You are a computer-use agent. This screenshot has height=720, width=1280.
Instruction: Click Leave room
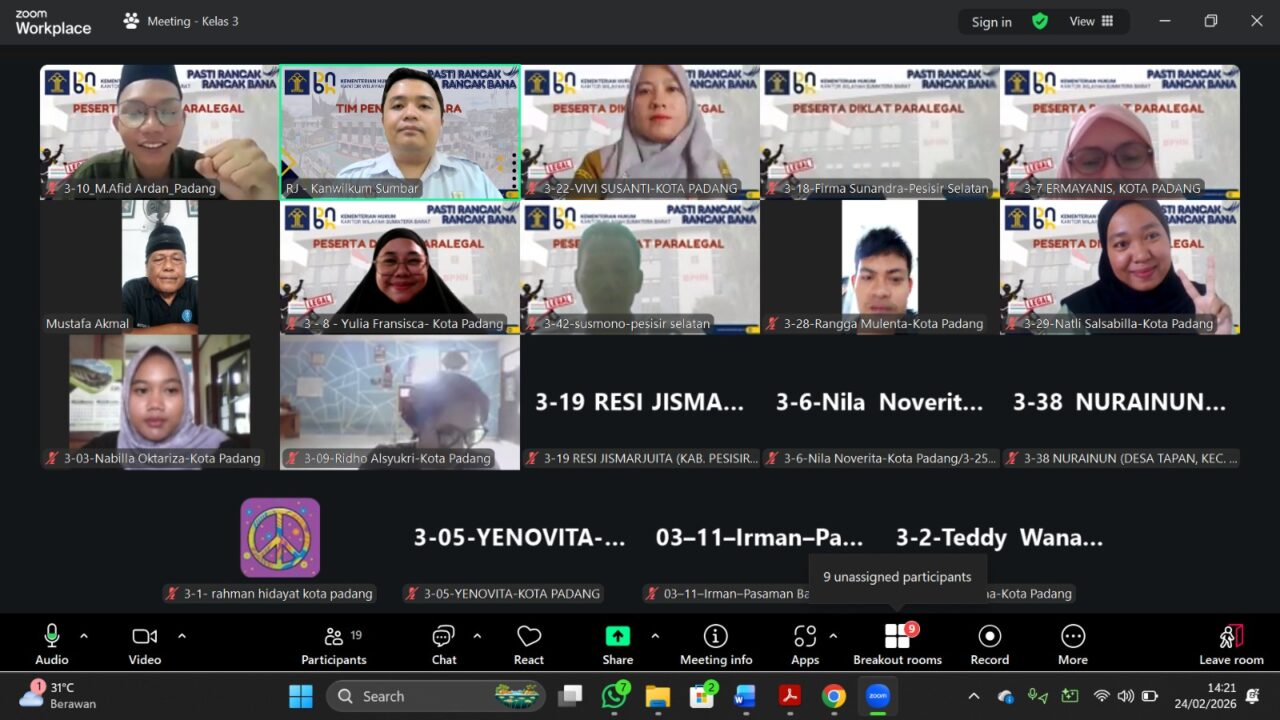1231,644
